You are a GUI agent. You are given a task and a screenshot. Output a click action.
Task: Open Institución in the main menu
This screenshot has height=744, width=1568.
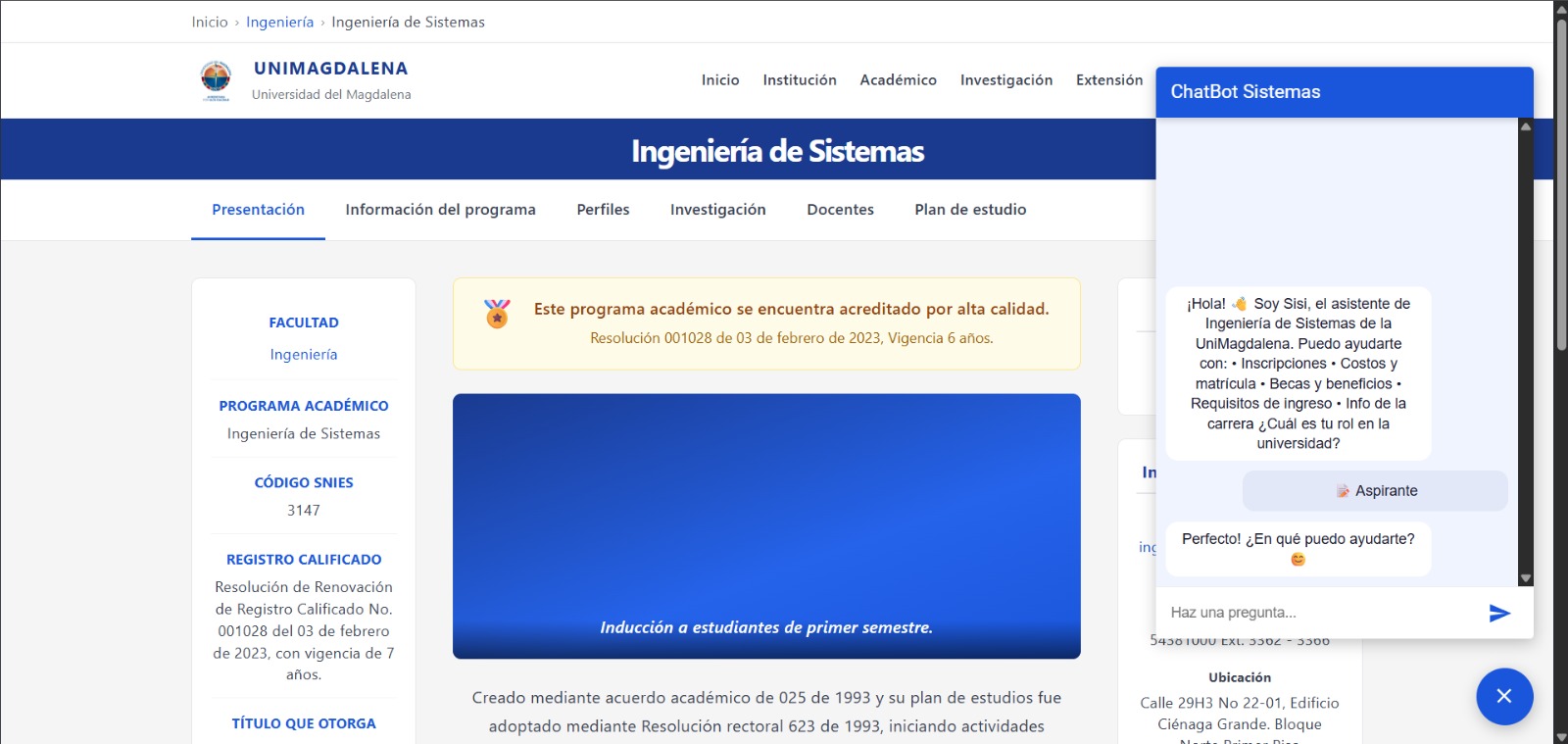click(x=800, y=80)
